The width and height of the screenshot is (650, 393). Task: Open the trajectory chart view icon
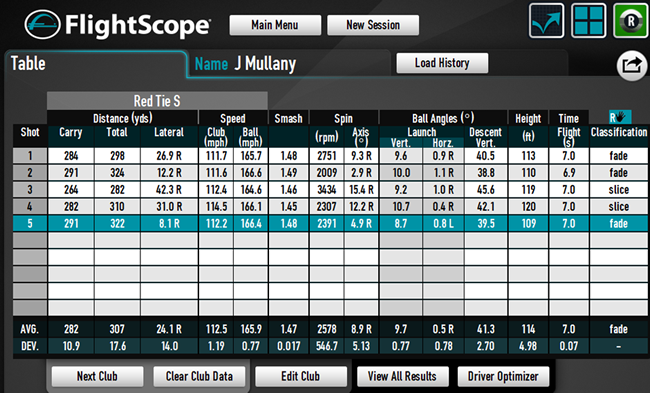[x=546, y=21]
